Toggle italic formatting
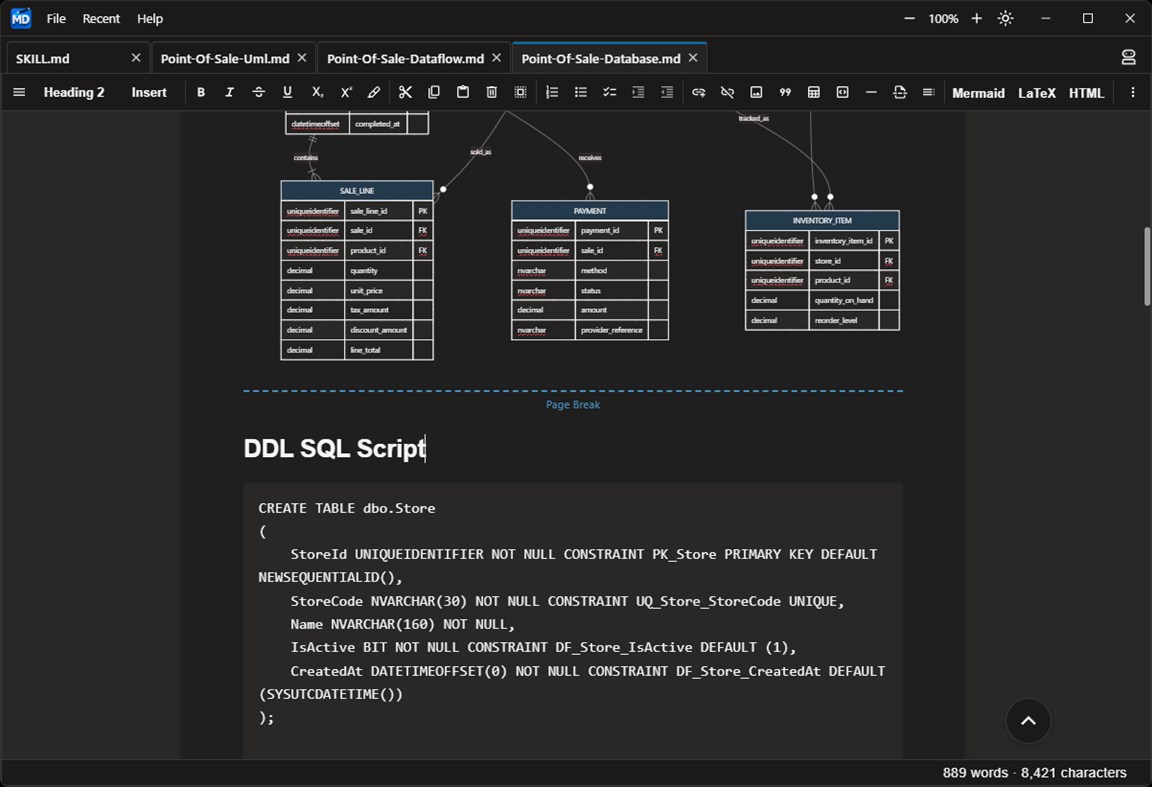 coord(229,93)
